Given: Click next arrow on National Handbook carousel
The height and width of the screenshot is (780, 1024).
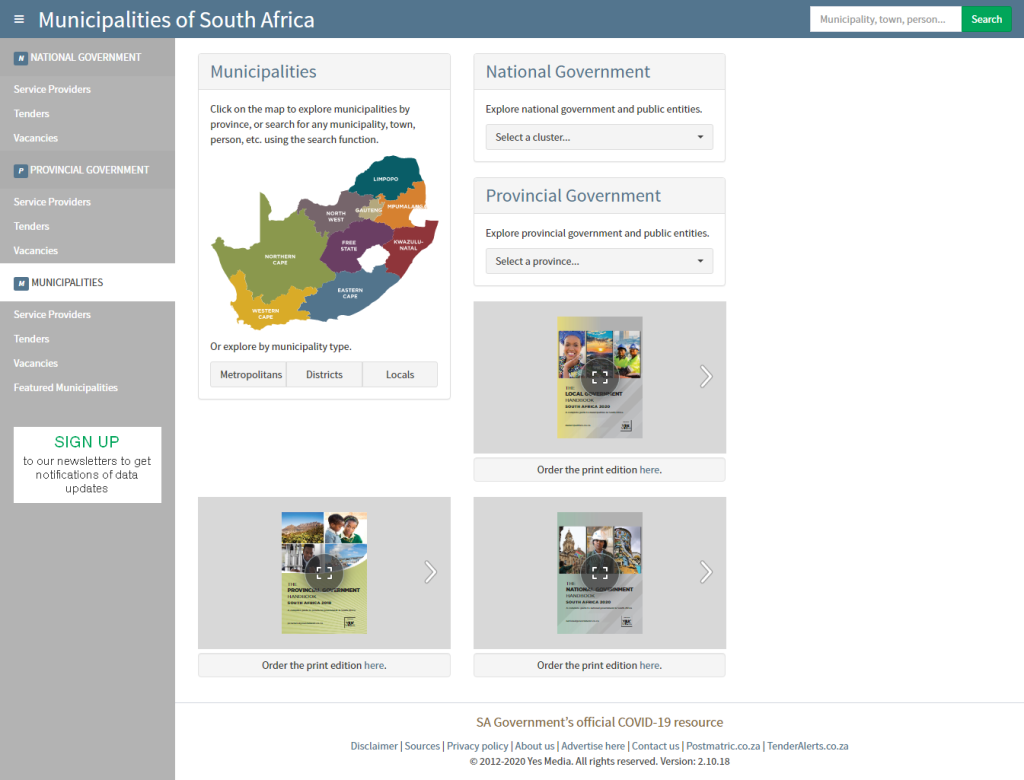Looking at the screenshot, I should coord(706,572).
